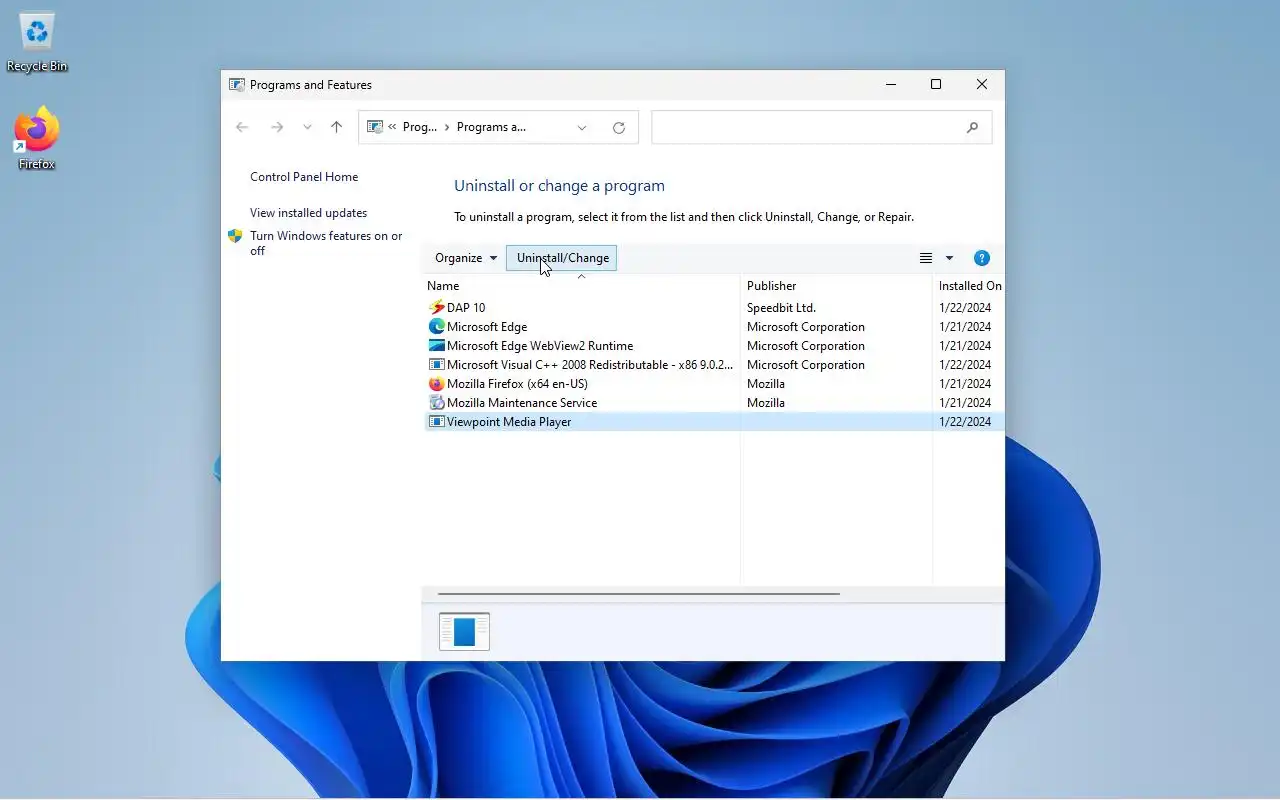Expand the address bar history dropdown
Image resolution: width=1280 pixels, height=800 pixels.
pyautogui.click(x=582, y=127)
